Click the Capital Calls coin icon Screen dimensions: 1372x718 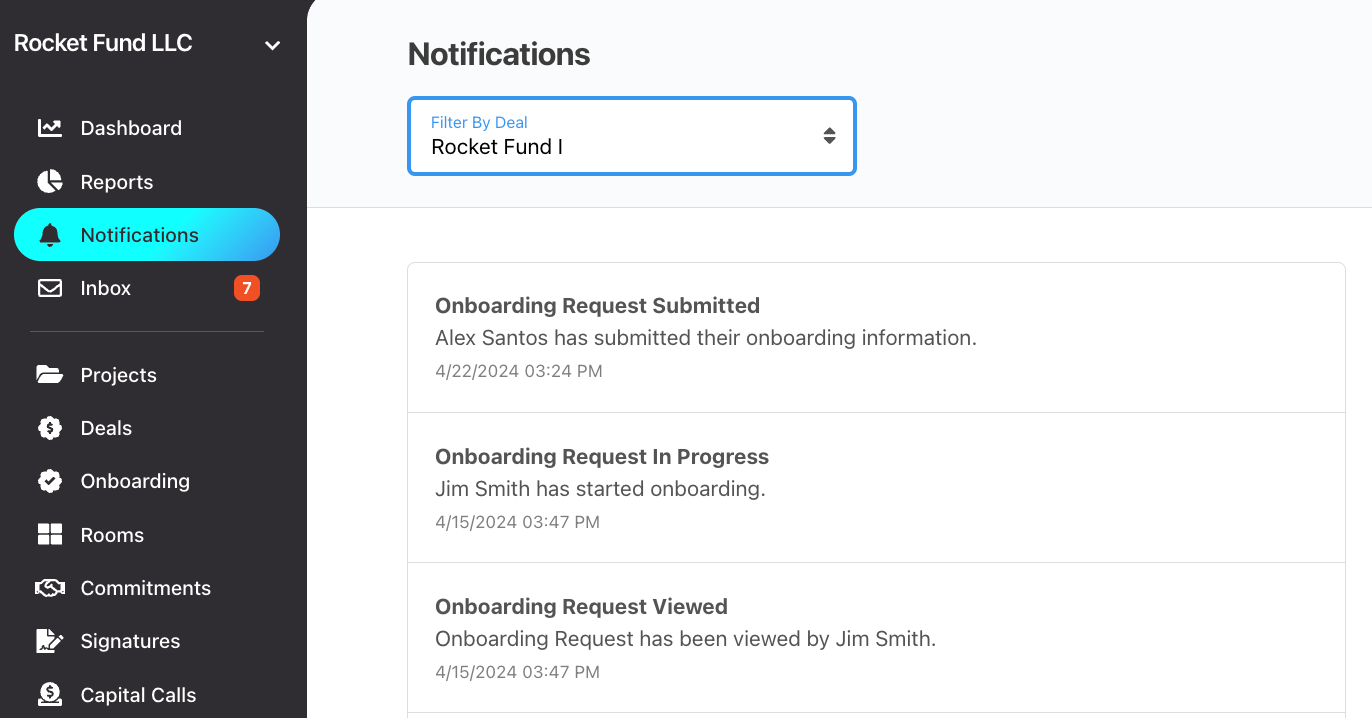point(50,694)
